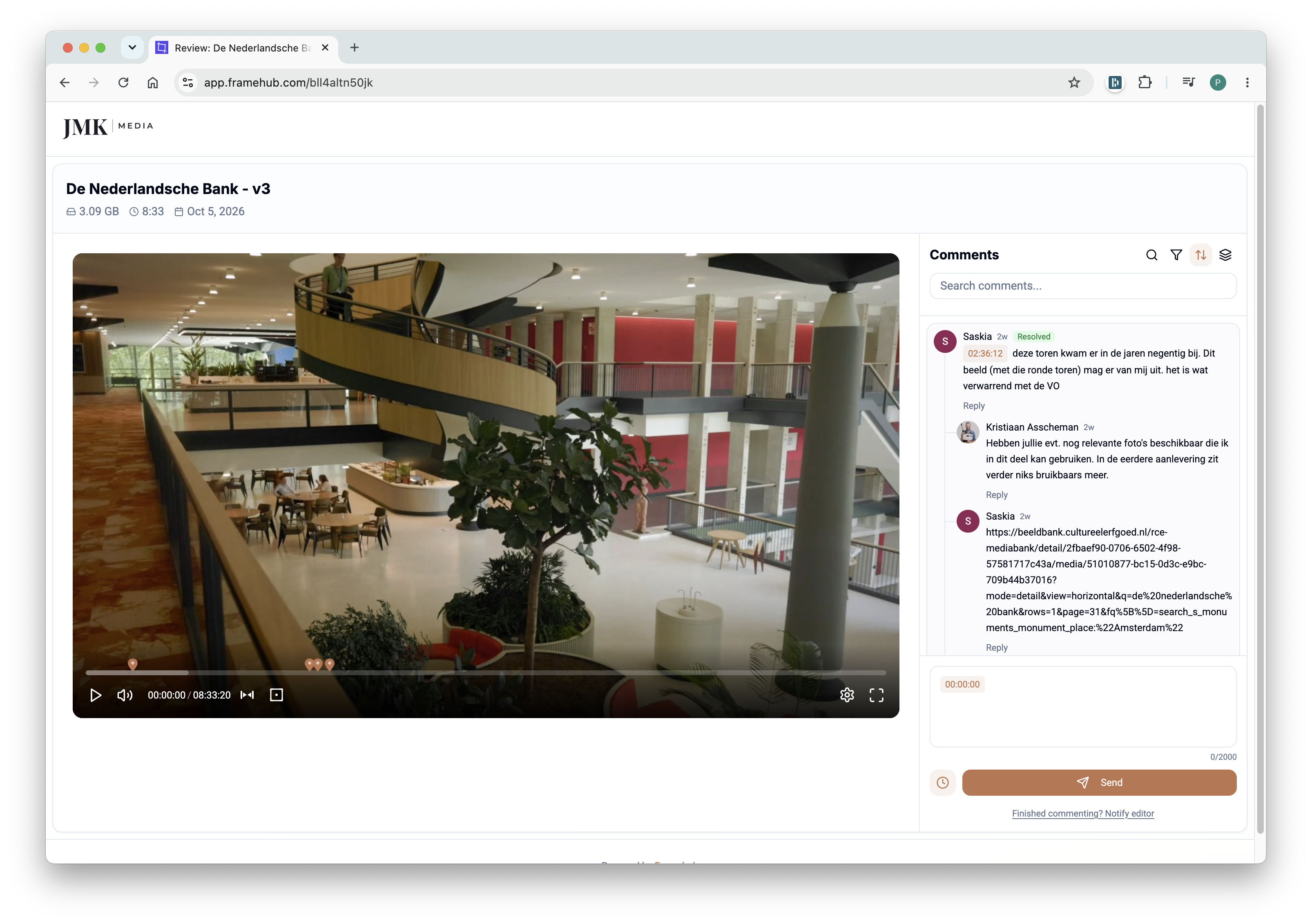This screenshot has width=1312, height=924.
Task: Reply to Kristiaan Asscheman's comment
Action: (x=997, y=495)
